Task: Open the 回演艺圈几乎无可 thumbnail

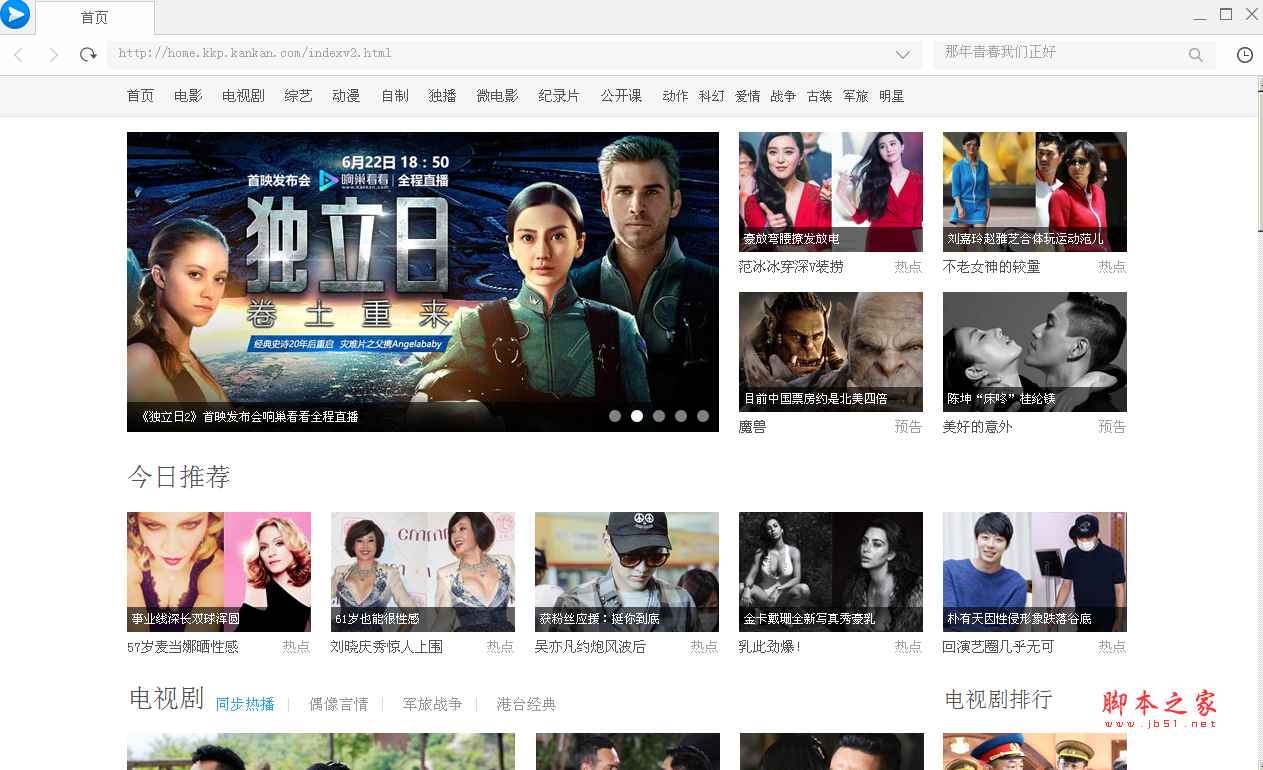Action: click(1035, 572)
